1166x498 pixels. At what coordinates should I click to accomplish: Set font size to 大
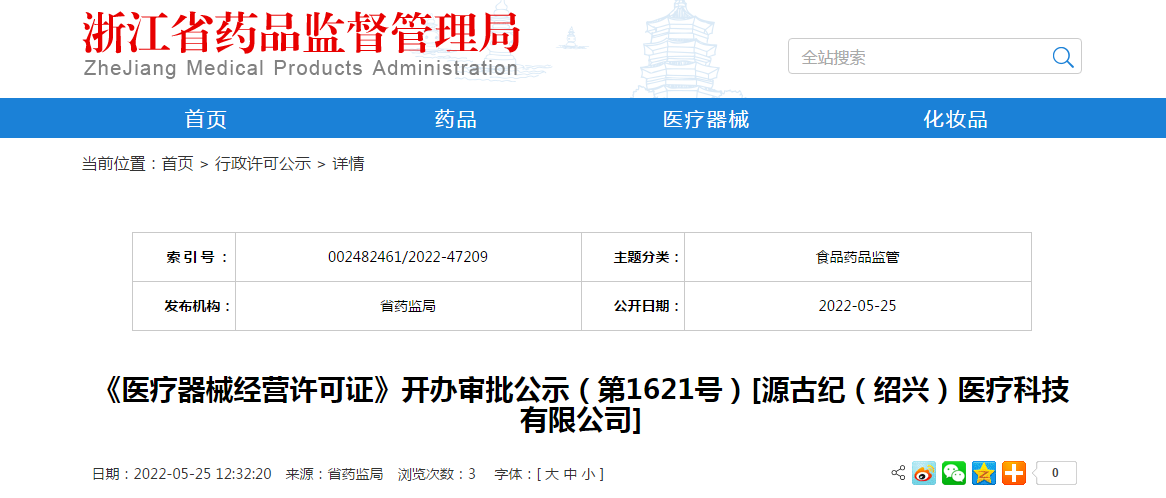pos(551,473)
